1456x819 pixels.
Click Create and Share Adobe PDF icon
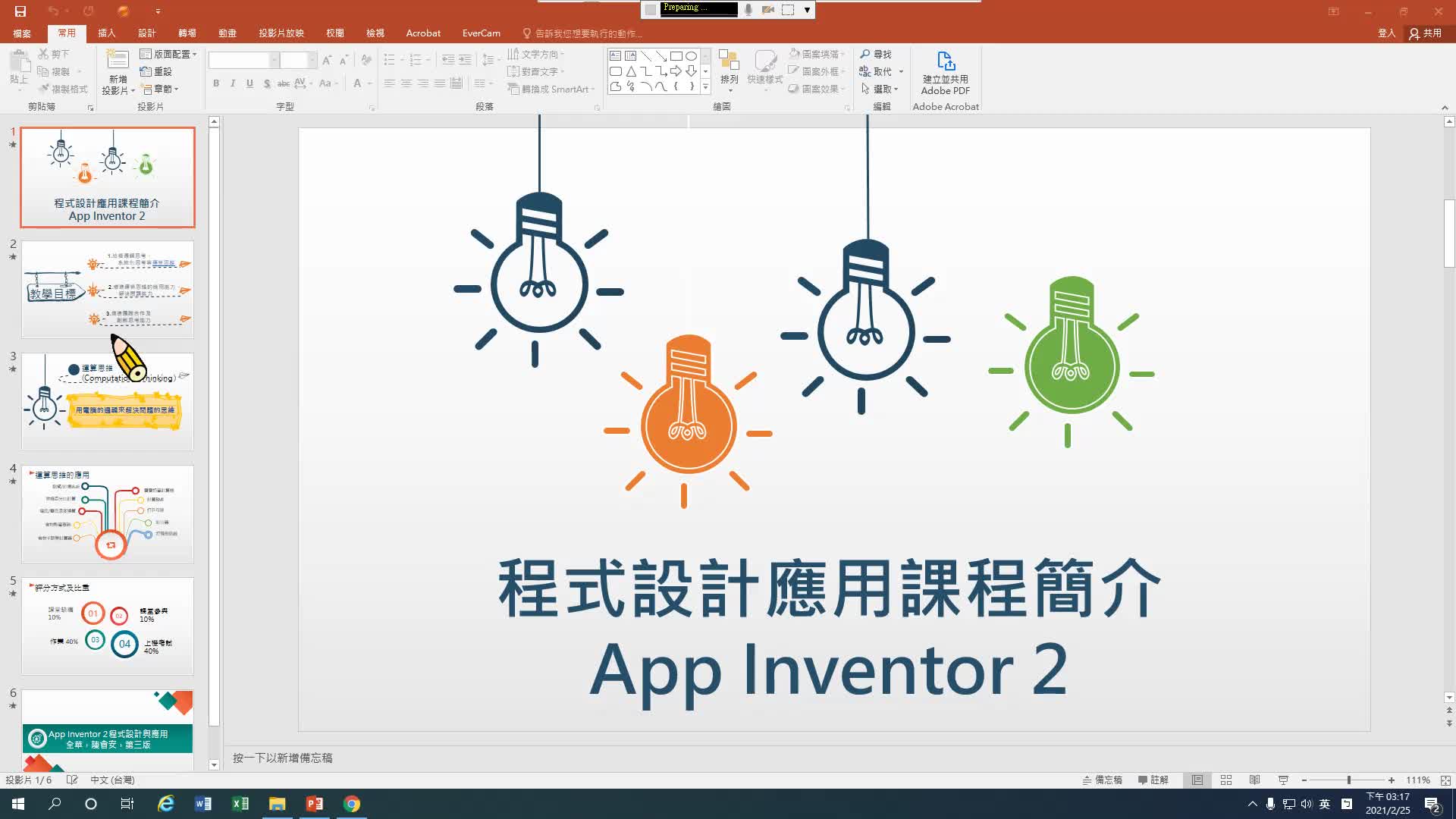tap(946, 61)
